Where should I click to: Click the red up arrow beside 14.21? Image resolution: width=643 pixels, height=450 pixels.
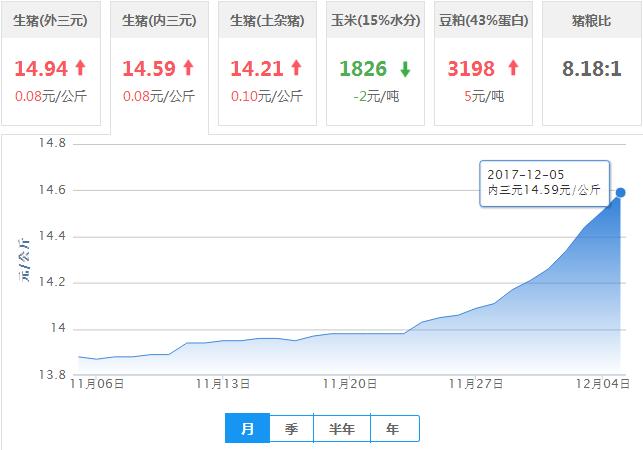297,68
